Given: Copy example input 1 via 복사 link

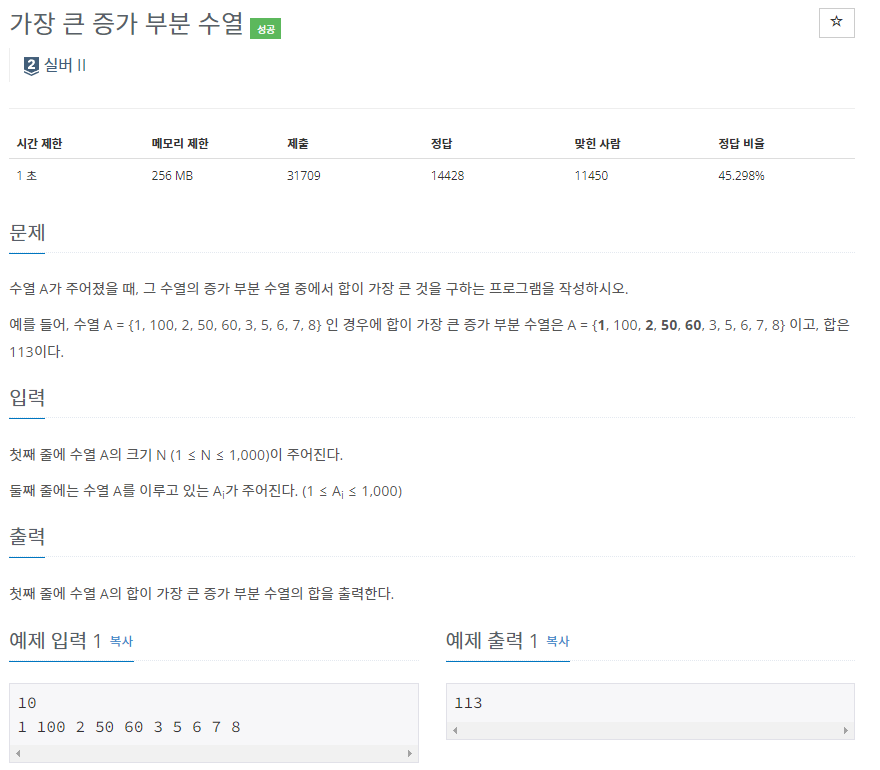Looking at the screenshot, I should point(121,641).
